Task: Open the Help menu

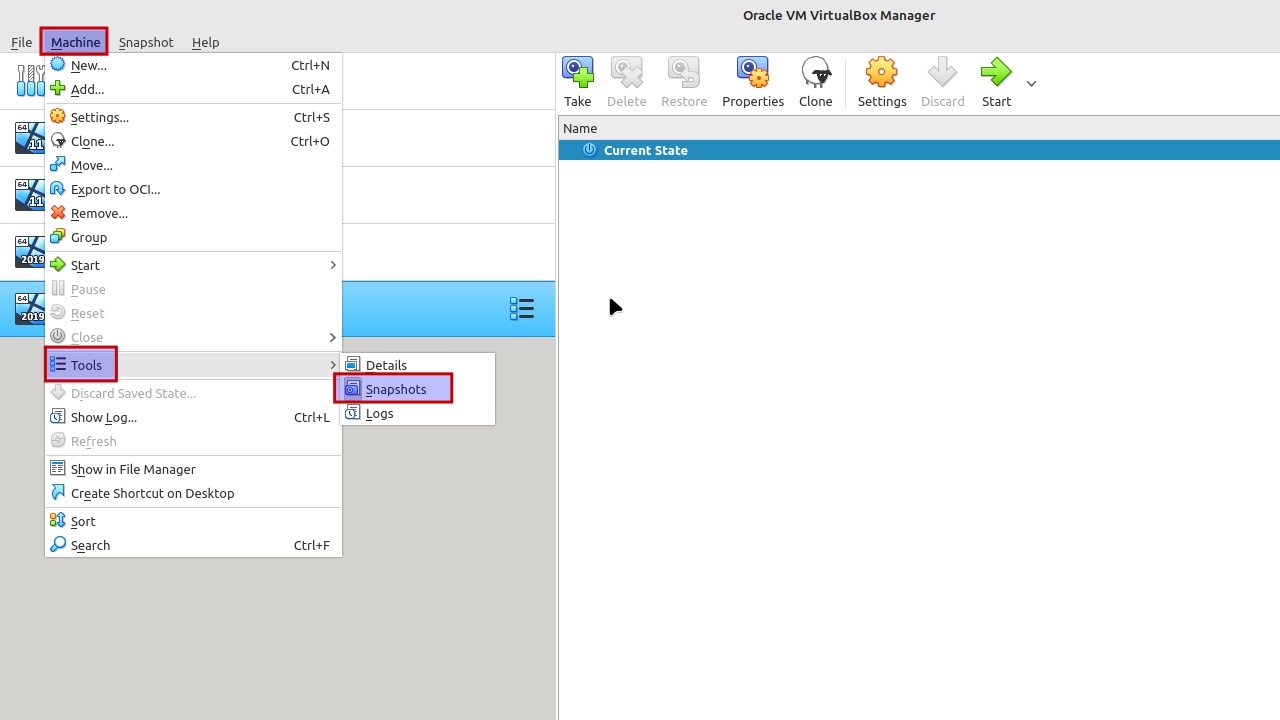Action: [x=205, y=42]
